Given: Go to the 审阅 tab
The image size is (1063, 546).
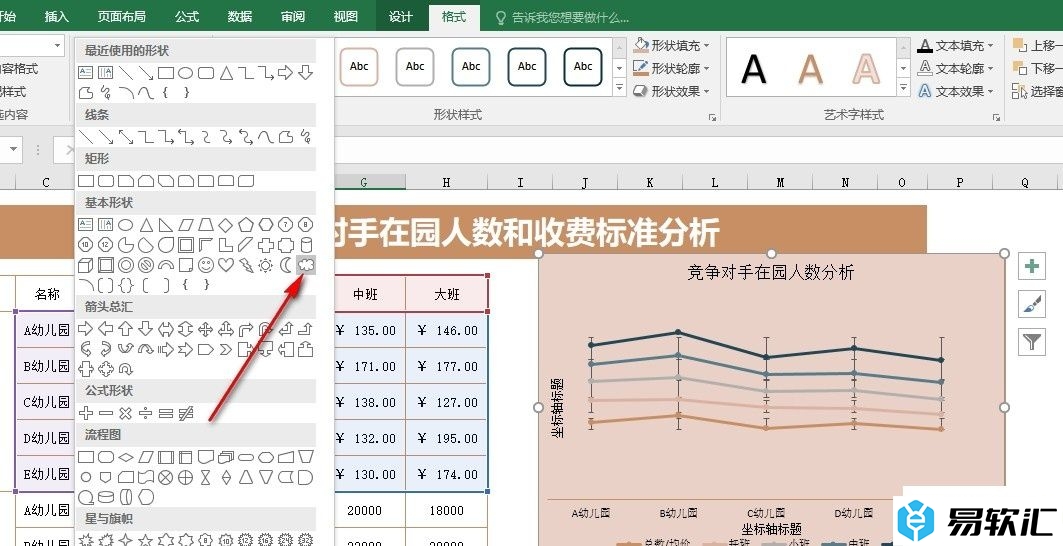Looking at the screenshot, I should 293,16.
